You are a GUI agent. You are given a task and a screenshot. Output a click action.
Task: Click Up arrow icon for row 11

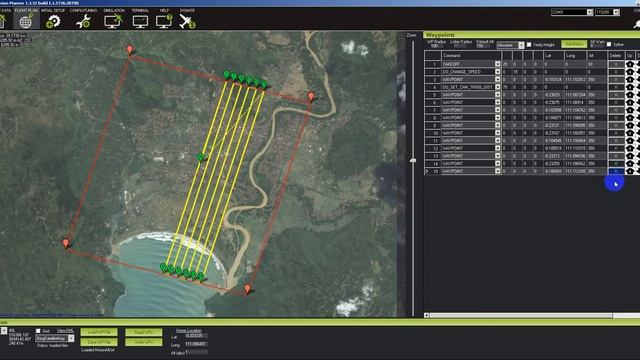630,140
